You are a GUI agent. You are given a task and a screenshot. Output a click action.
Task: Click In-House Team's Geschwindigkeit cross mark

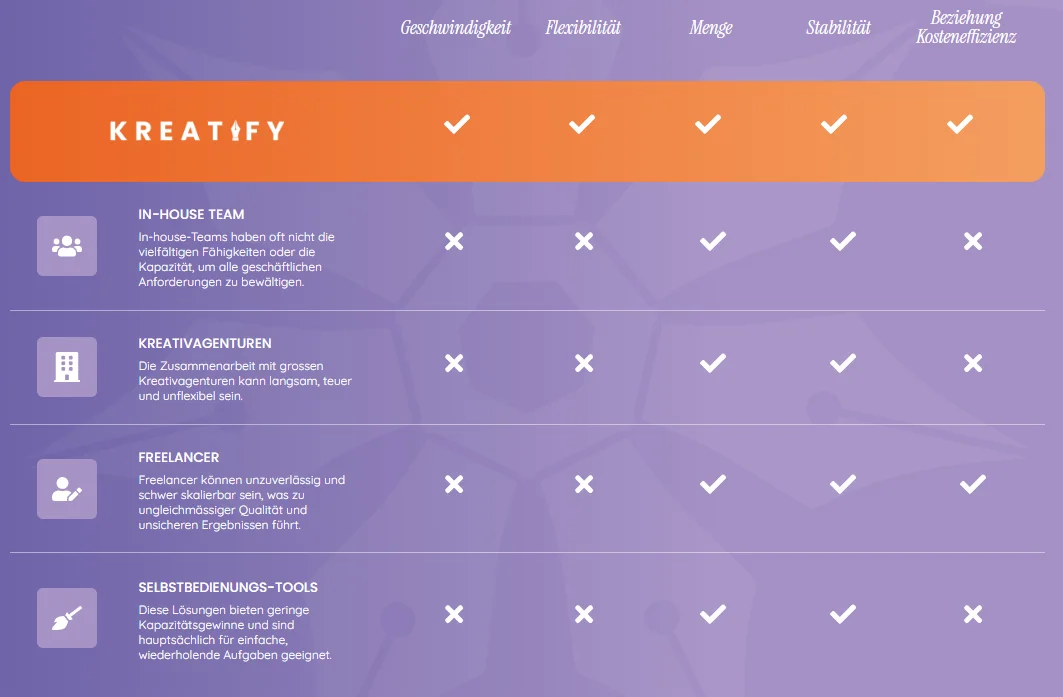[x=454, y=241]
